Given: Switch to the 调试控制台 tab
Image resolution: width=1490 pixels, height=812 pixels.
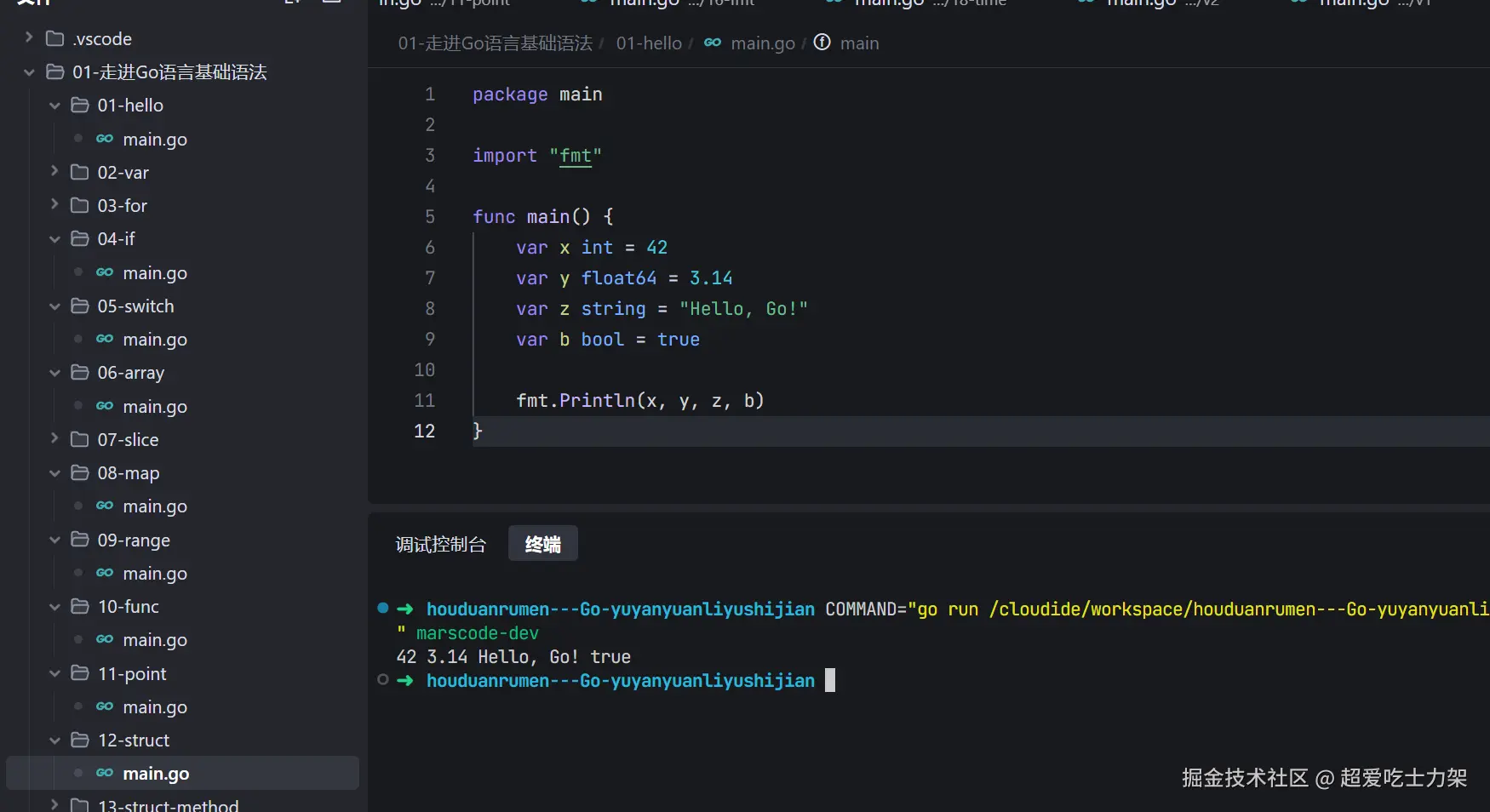Looking at the screenshot, I should tap(440, 544).
